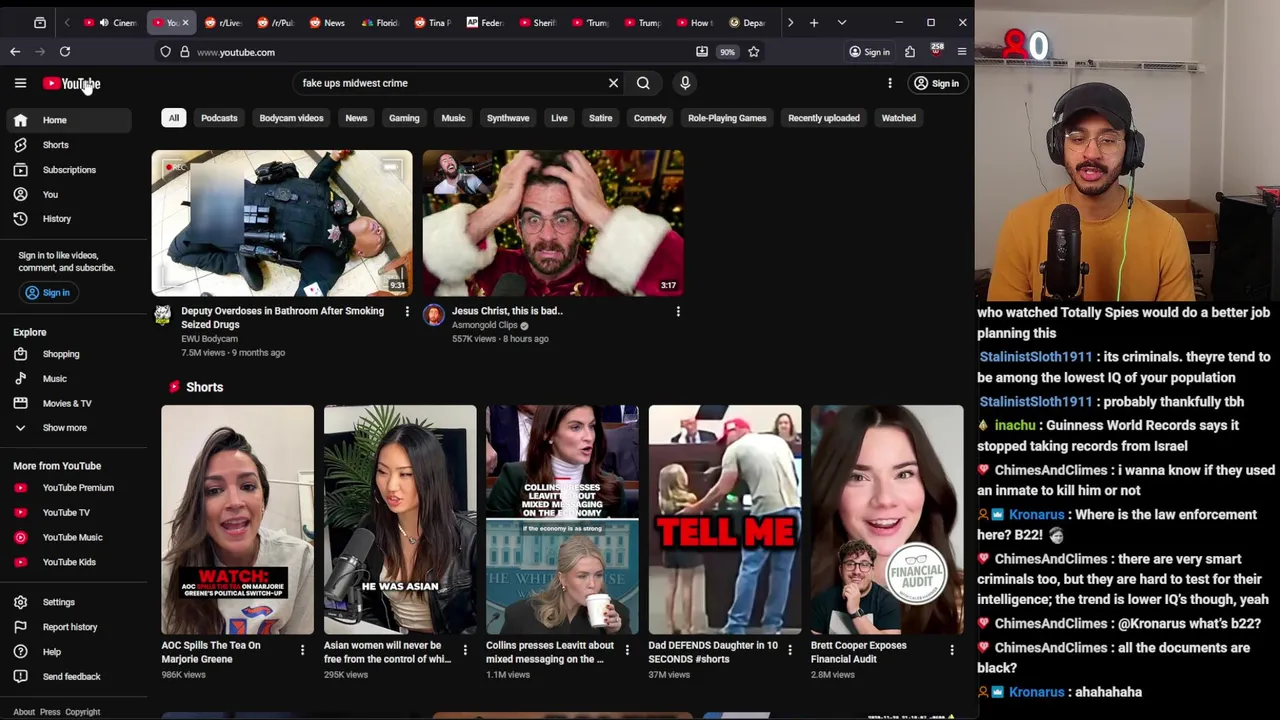Select the Recently uploaded filter chip
The width and height of the screenshot is (1280, 720).
[823, 118]
